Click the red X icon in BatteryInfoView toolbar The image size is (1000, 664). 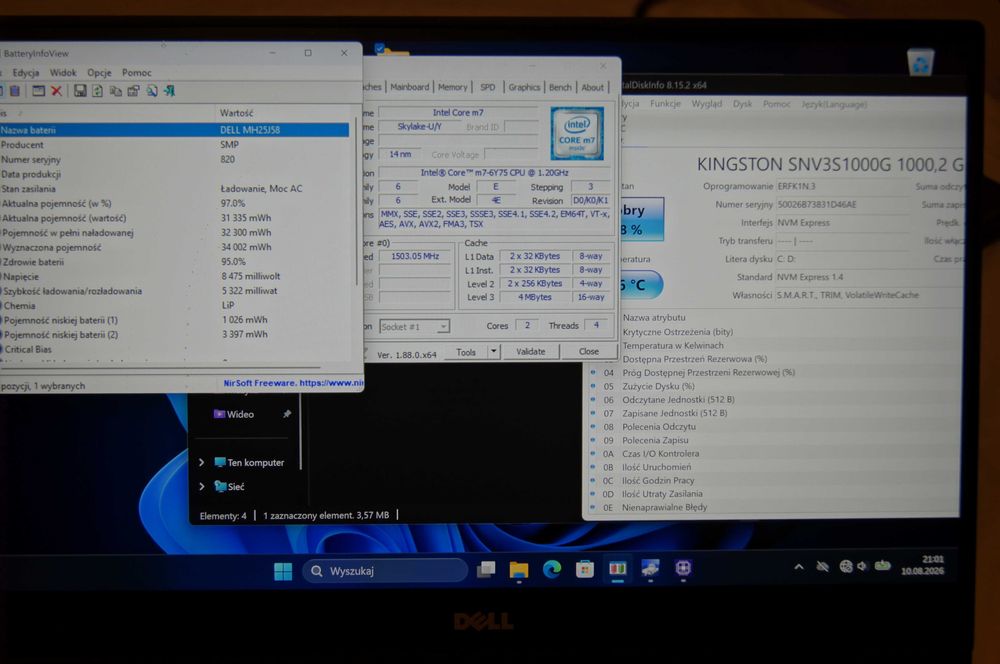tap(56, 91)
